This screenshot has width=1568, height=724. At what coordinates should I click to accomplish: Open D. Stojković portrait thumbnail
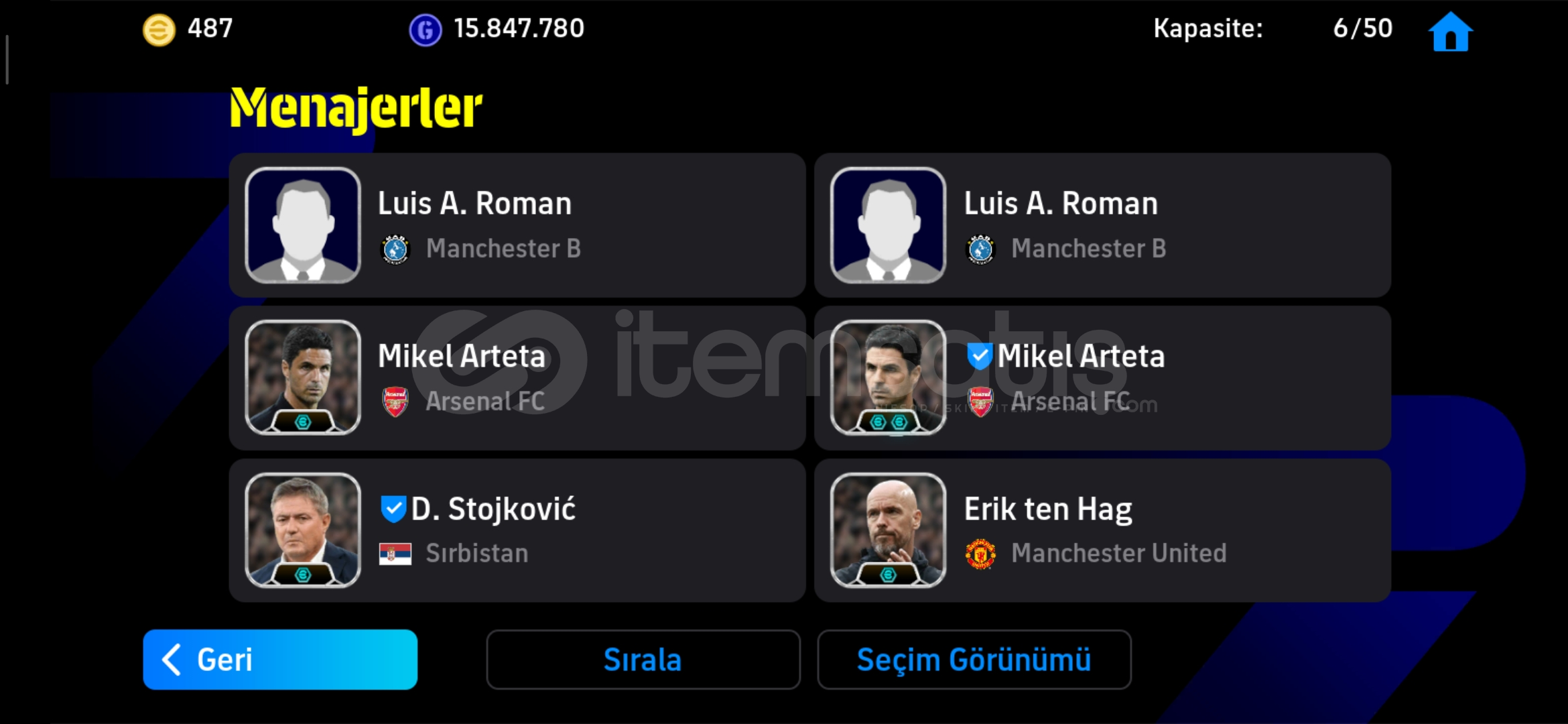[x=303, y=530]
